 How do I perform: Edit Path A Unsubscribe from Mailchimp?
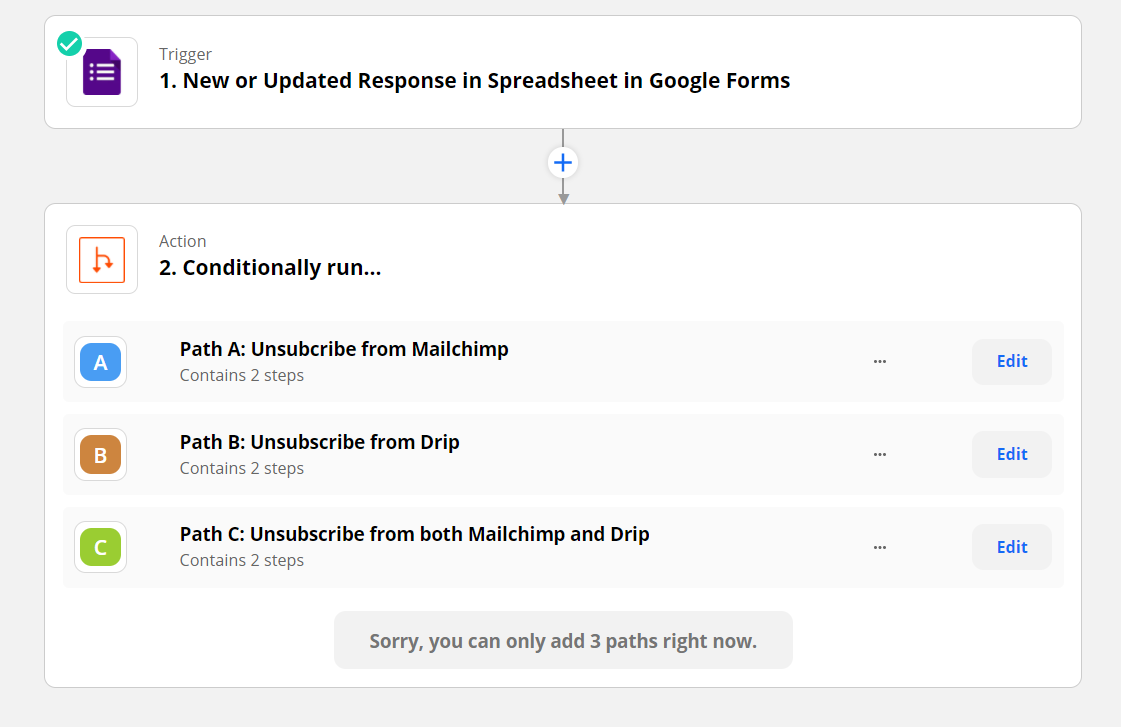point(1011,362)
